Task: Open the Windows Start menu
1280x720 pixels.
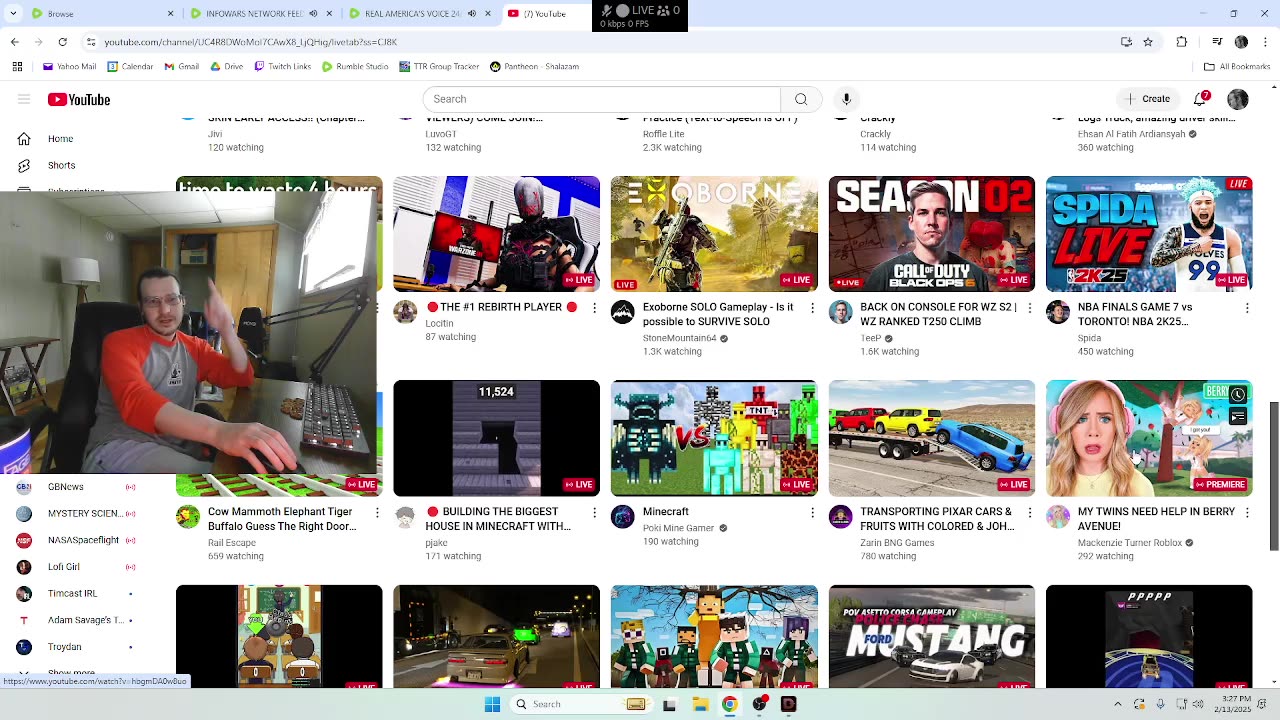Action: pos(492,704)
